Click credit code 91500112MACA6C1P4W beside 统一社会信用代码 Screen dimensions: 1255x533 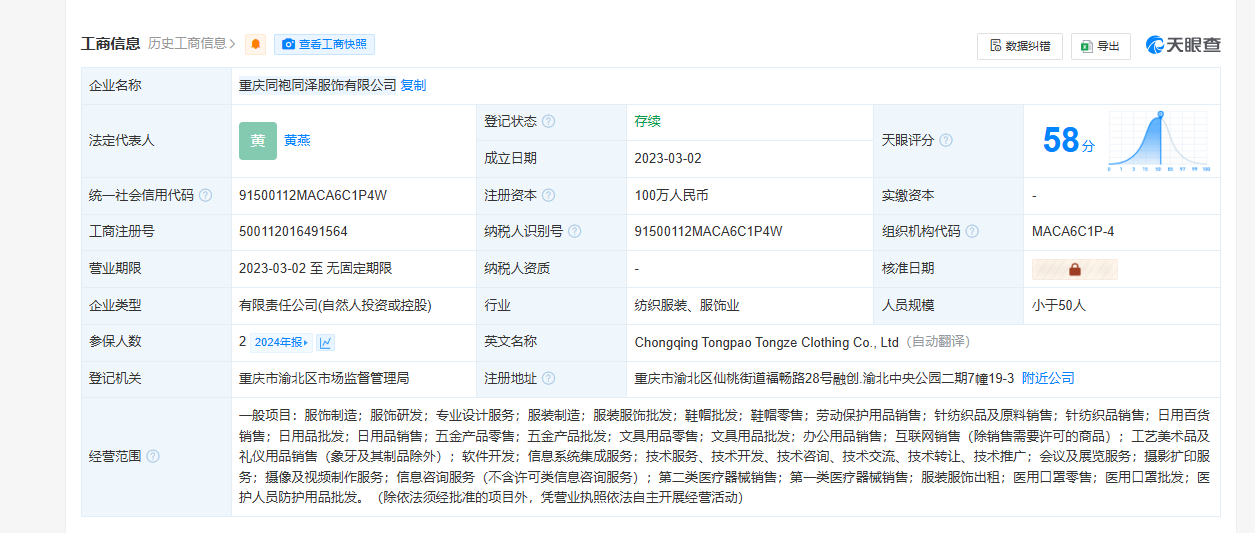tap(313, 195)
